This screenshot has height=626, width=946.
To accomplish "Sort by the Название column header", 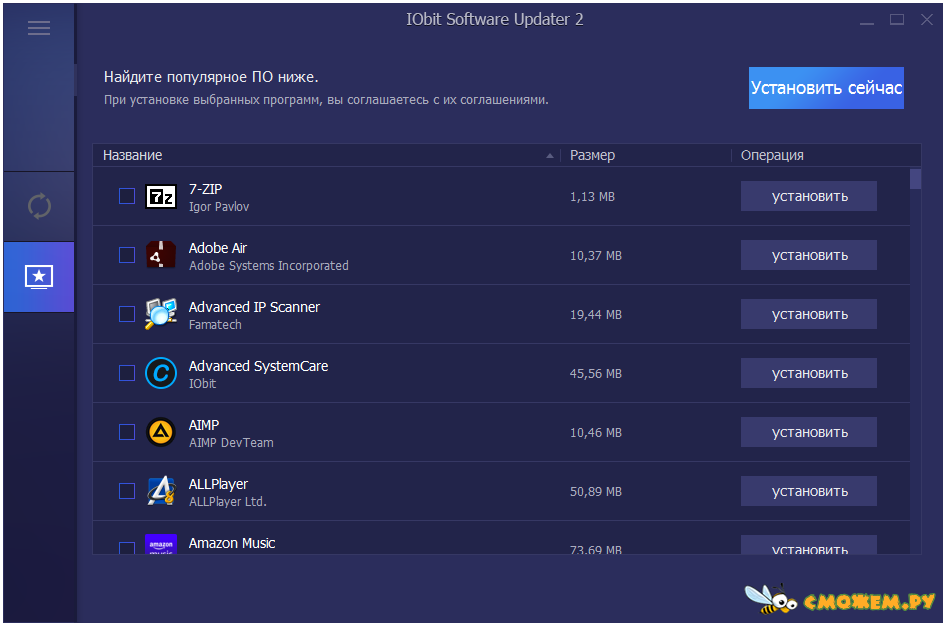I will pos(326,156).
